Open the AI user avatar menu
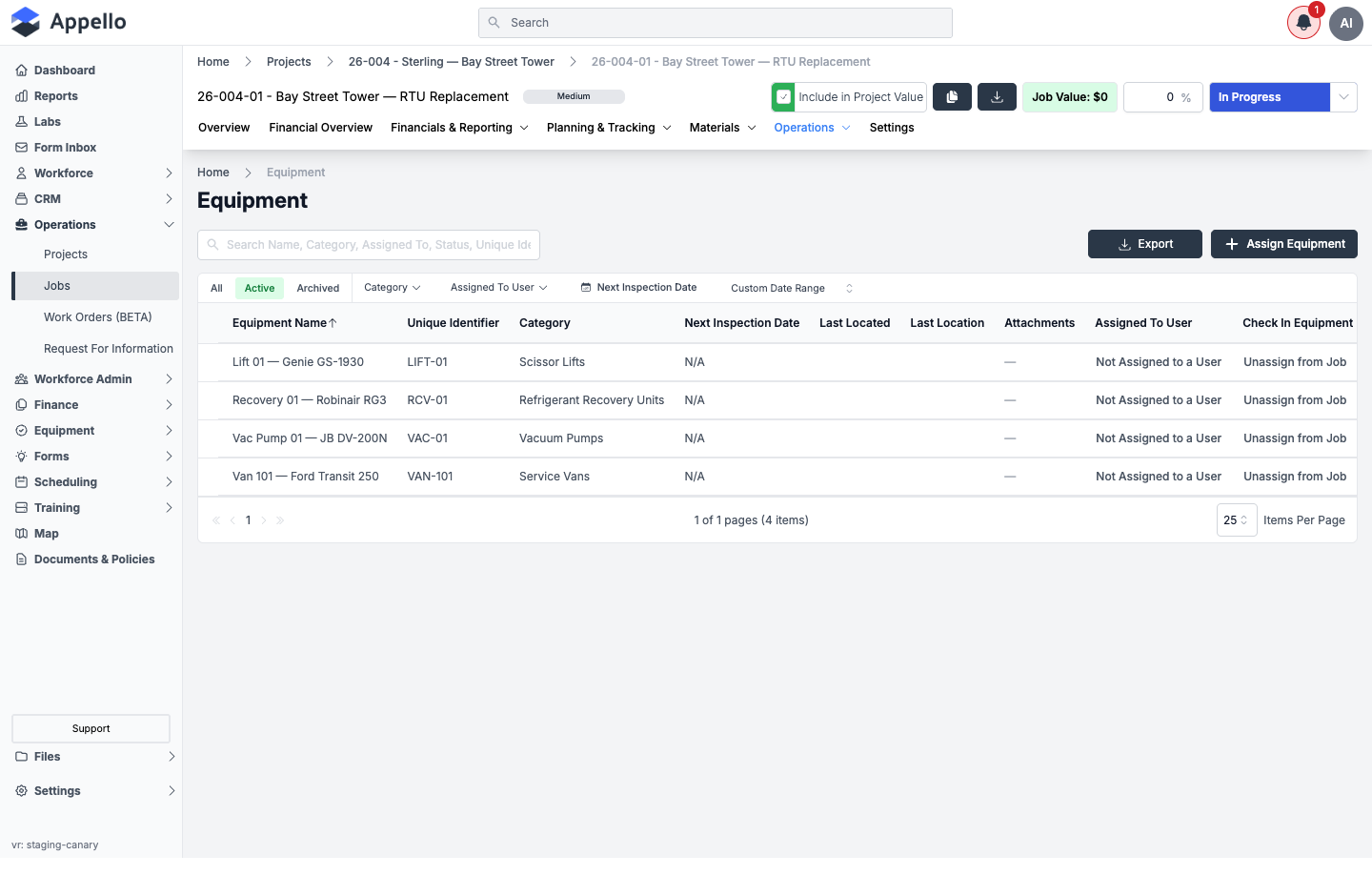The image size is (1372, 875). [1346, 23]
